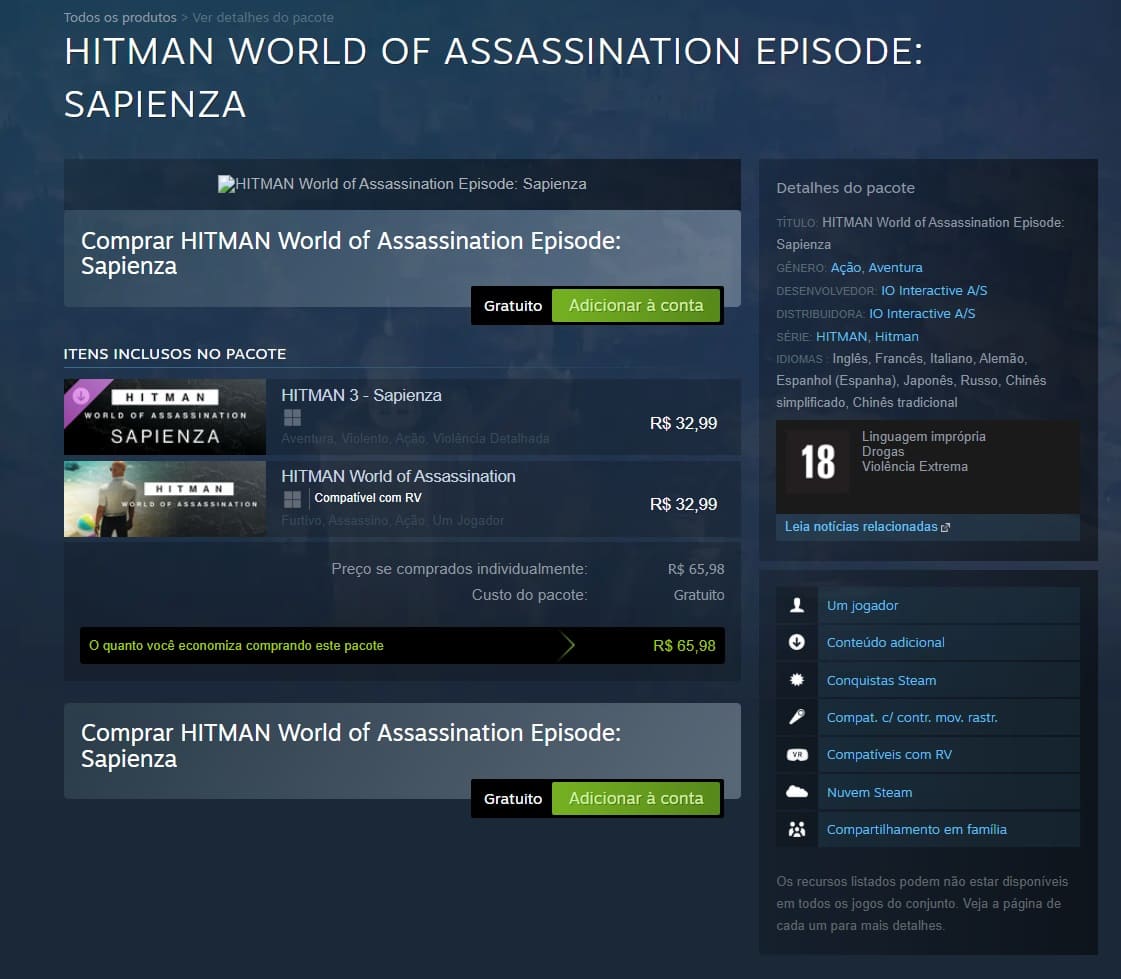Click the Windows icon under 'HITMAN 3 - Sapienza'
1121x979 pixels.
point(291,418)
